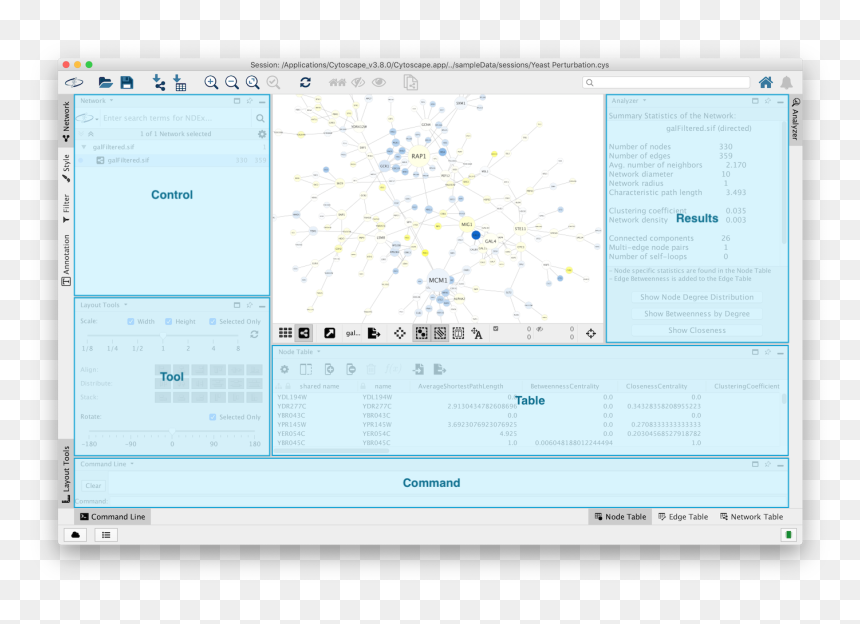Focus the main toolbar search field
The image size is (860, 624).
[x=666, y=83]
